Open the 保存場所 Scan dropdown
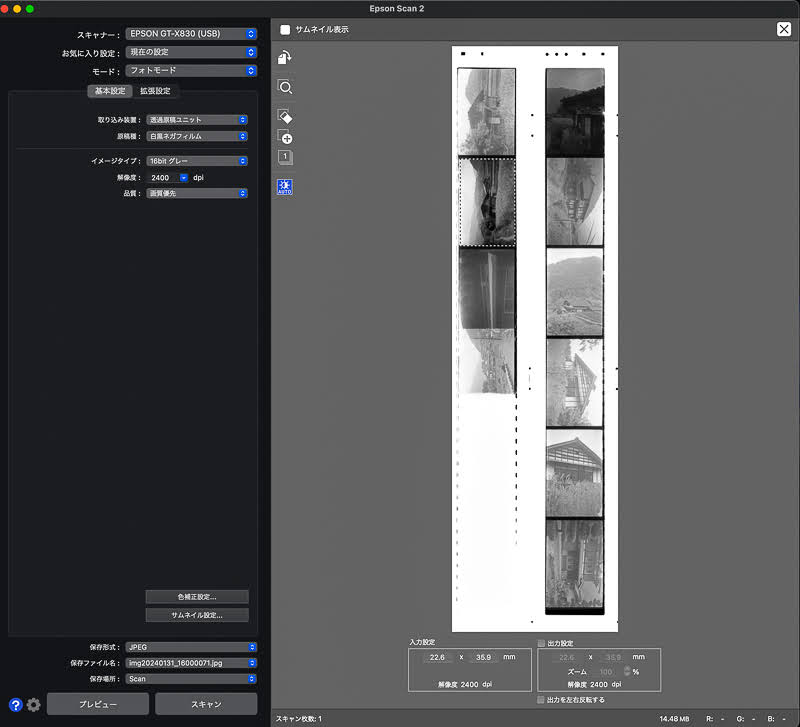800x727 pixels. pyautogui.click(x=191, y=679)
